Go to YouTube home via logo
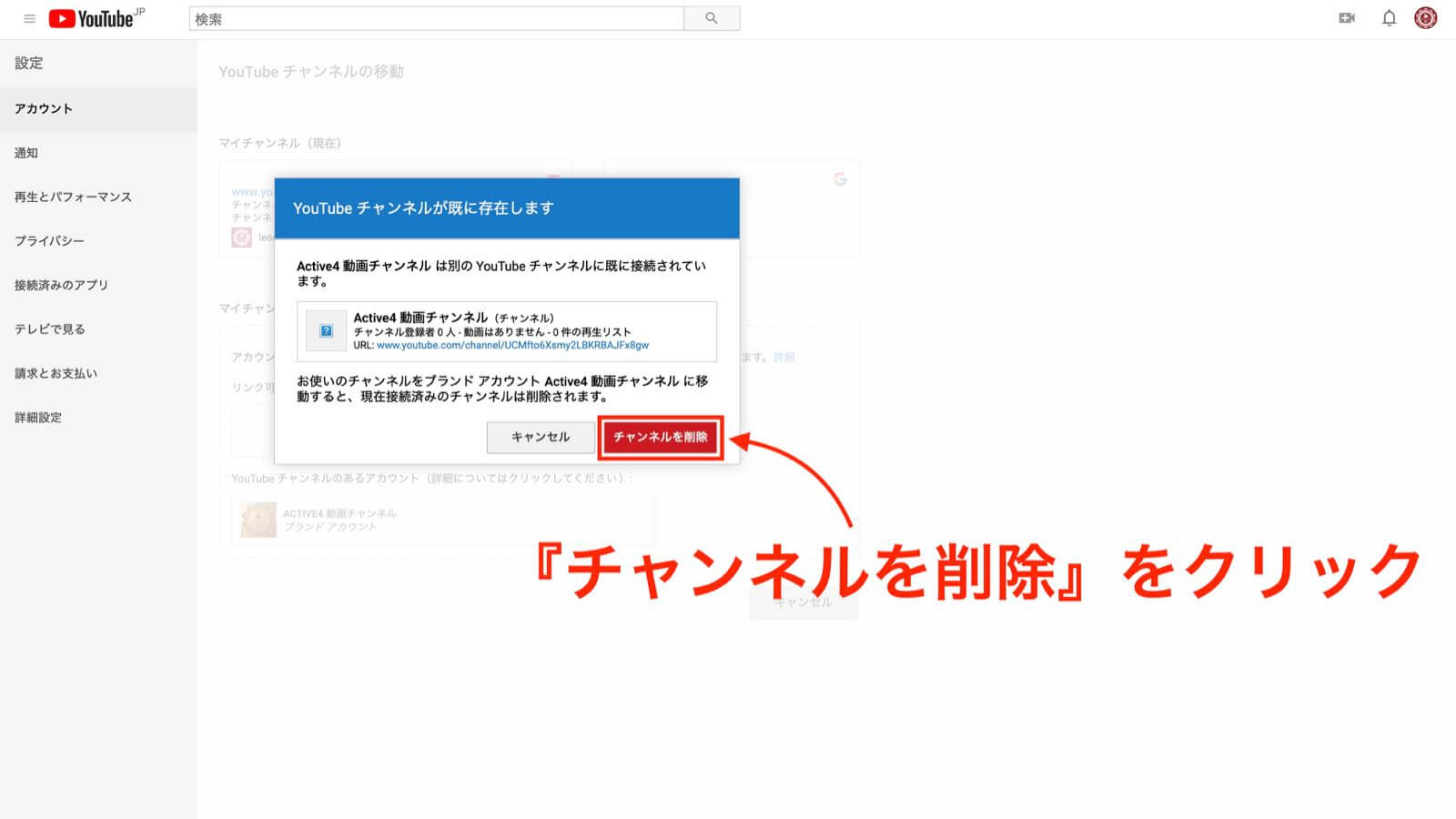1456x819 pixels. pos(91,18)
